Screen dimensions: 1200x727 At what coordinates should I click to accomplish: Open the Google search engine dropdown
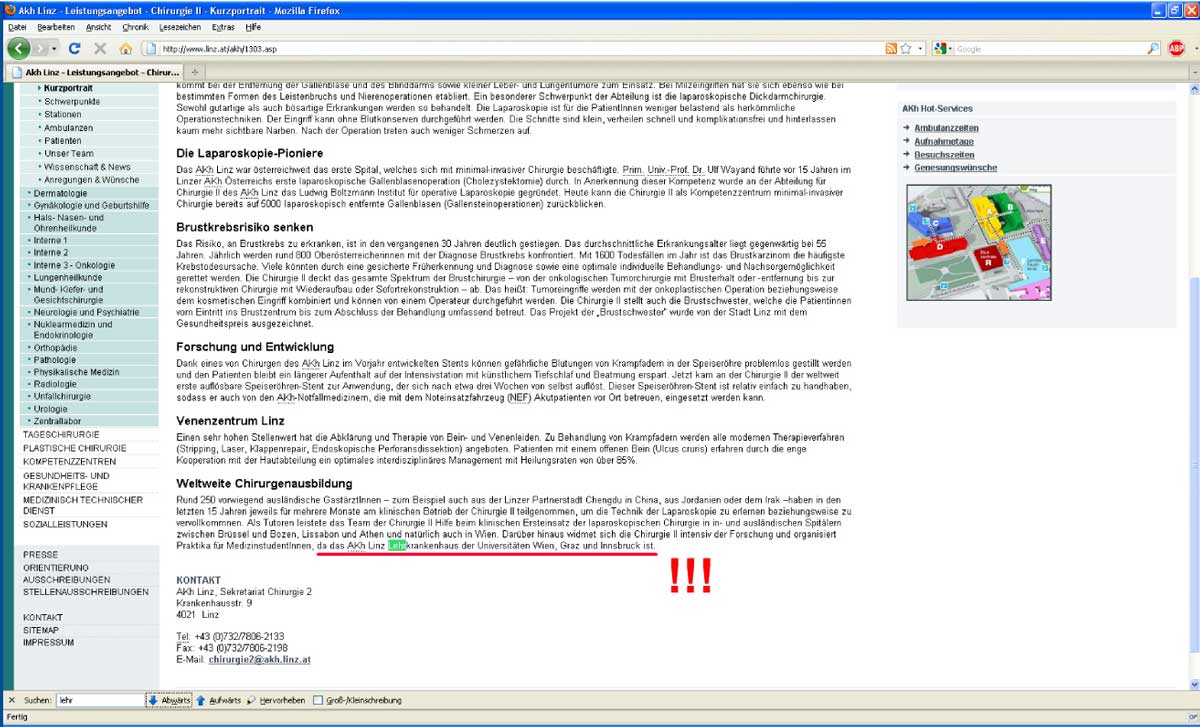coord(942,48)
